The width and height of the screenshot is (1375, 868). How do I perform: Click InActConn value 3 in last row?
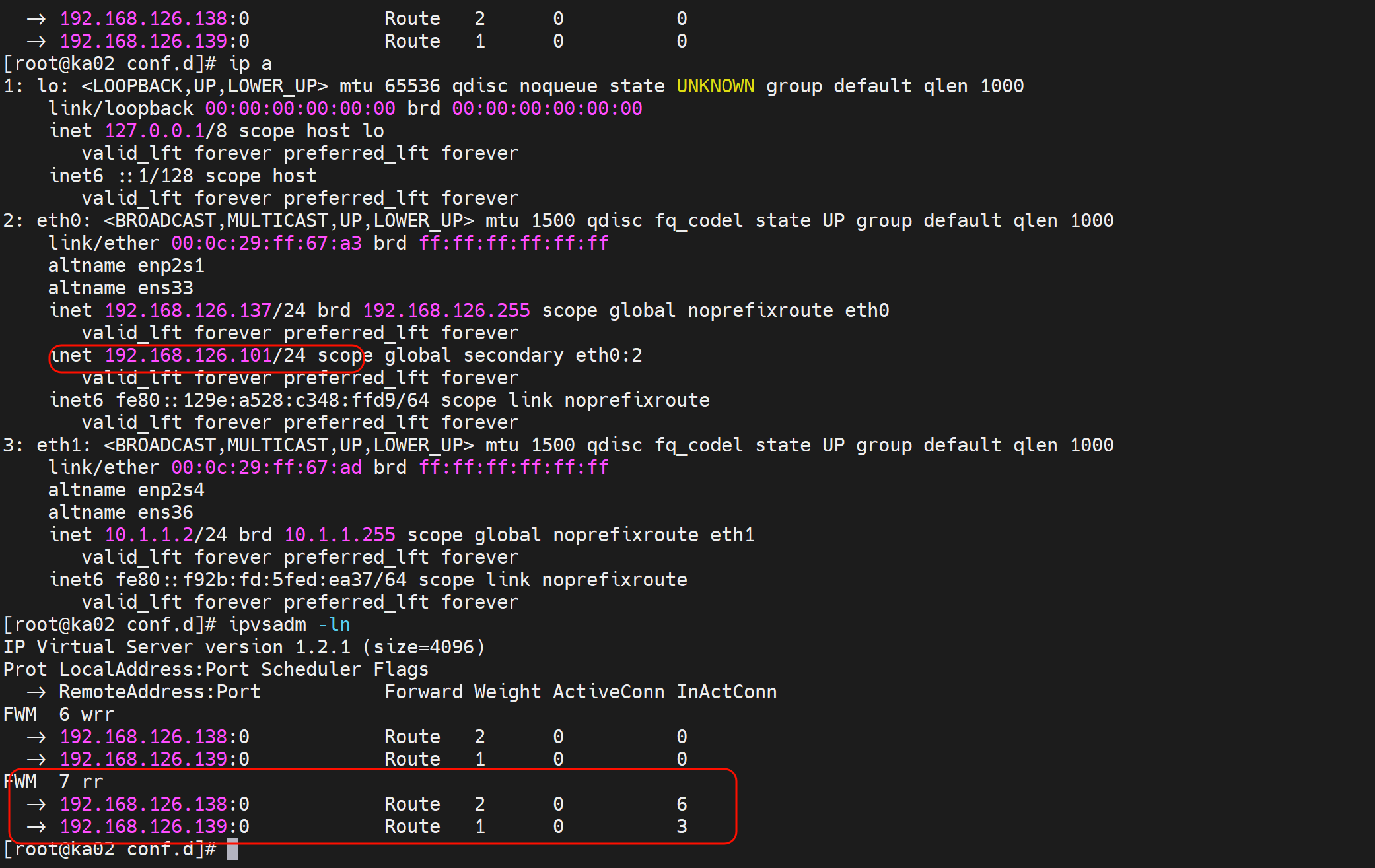click(x=682, y=827)
